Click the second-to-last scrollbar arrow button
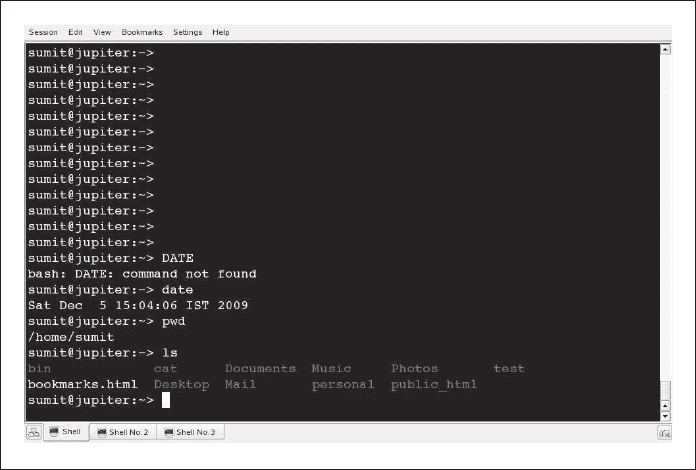 click(x=665, y=406)
